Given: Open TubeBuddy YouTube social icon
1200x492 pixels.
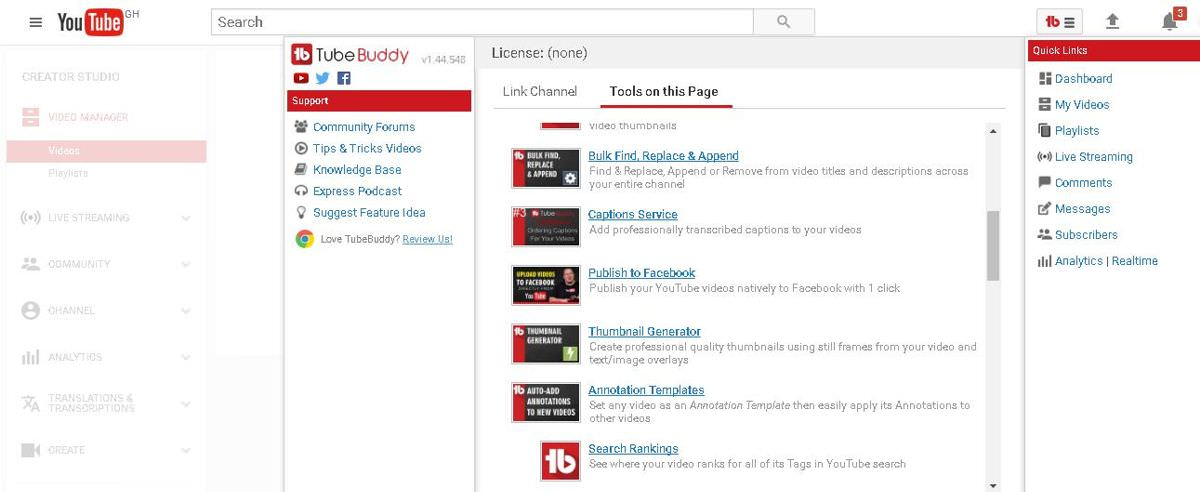Looking at the screenshot, I should (300, 78).
